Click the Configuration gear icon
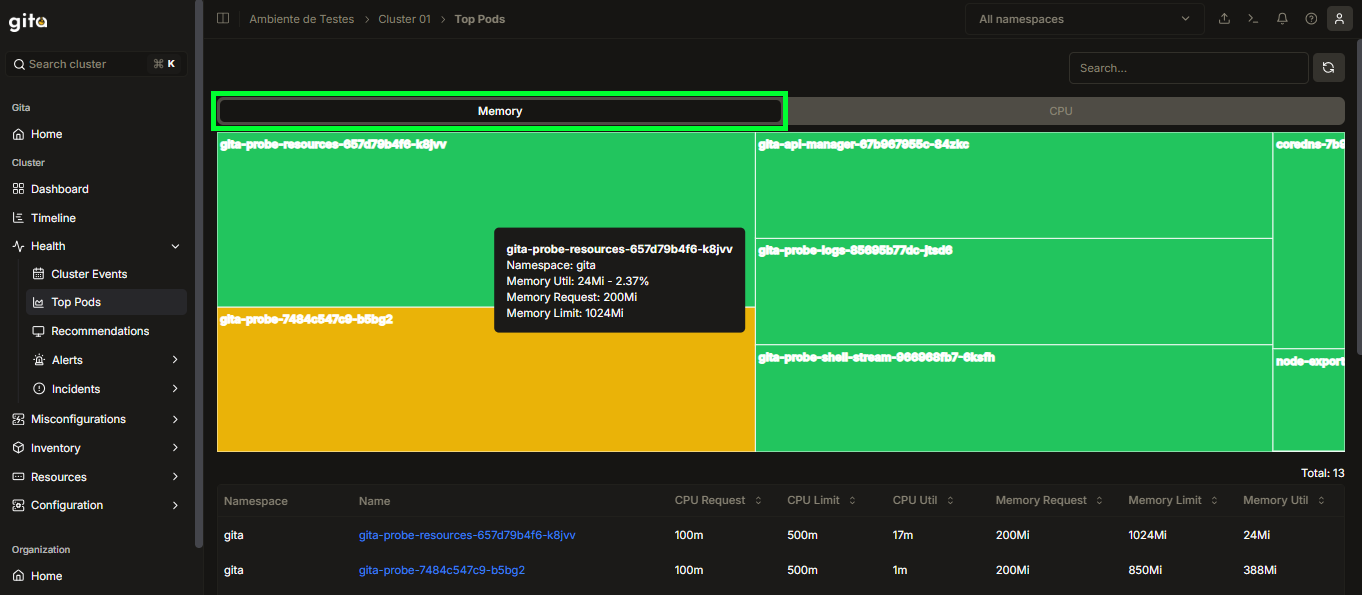This screenshot has width=1362, height=595. coord(19,505)
